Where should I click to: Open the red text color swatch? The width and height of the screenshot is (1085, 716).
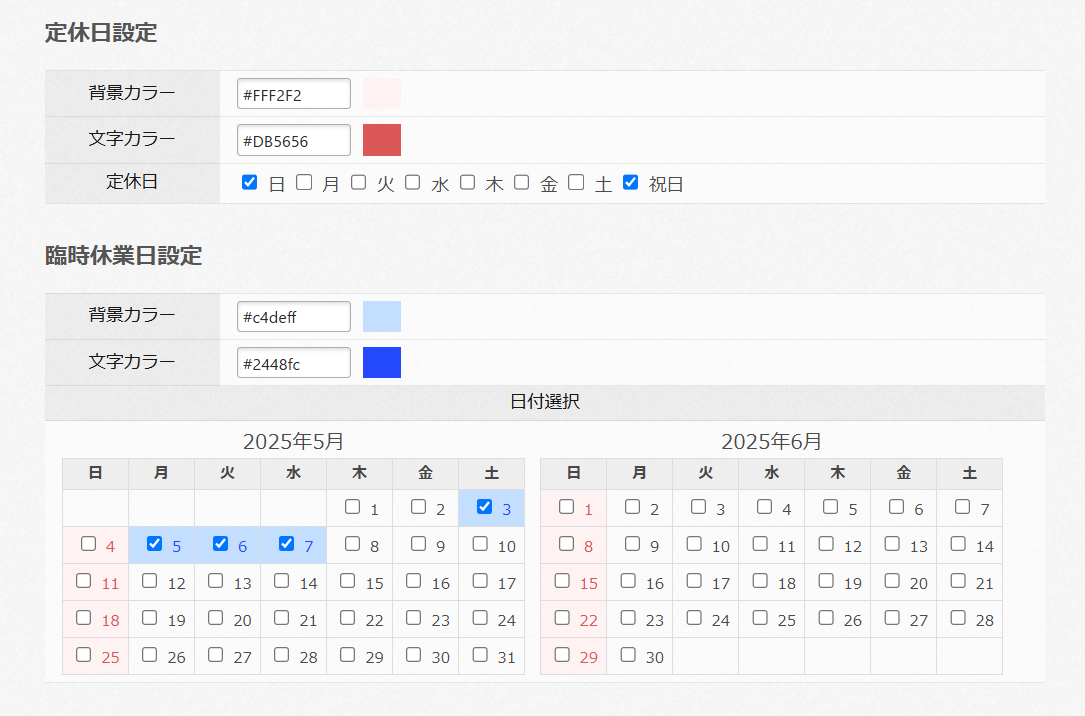tap(382, 140)
